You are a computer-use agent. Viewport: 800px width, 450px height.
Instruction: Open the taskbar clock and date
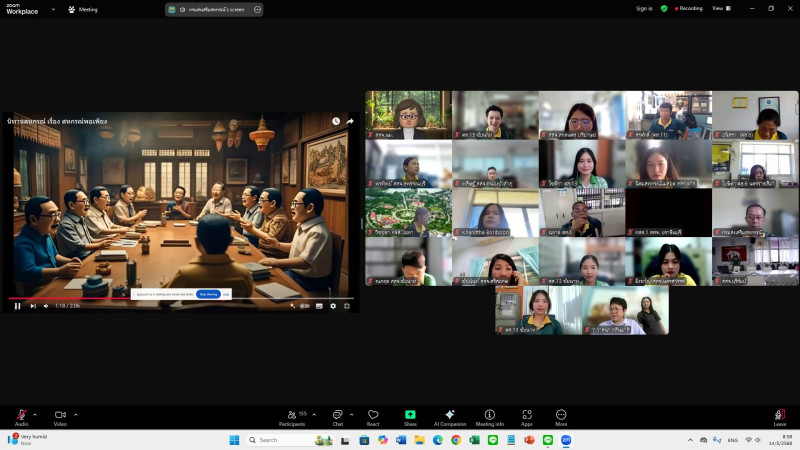pyautogui.click(x=781, y=440)
